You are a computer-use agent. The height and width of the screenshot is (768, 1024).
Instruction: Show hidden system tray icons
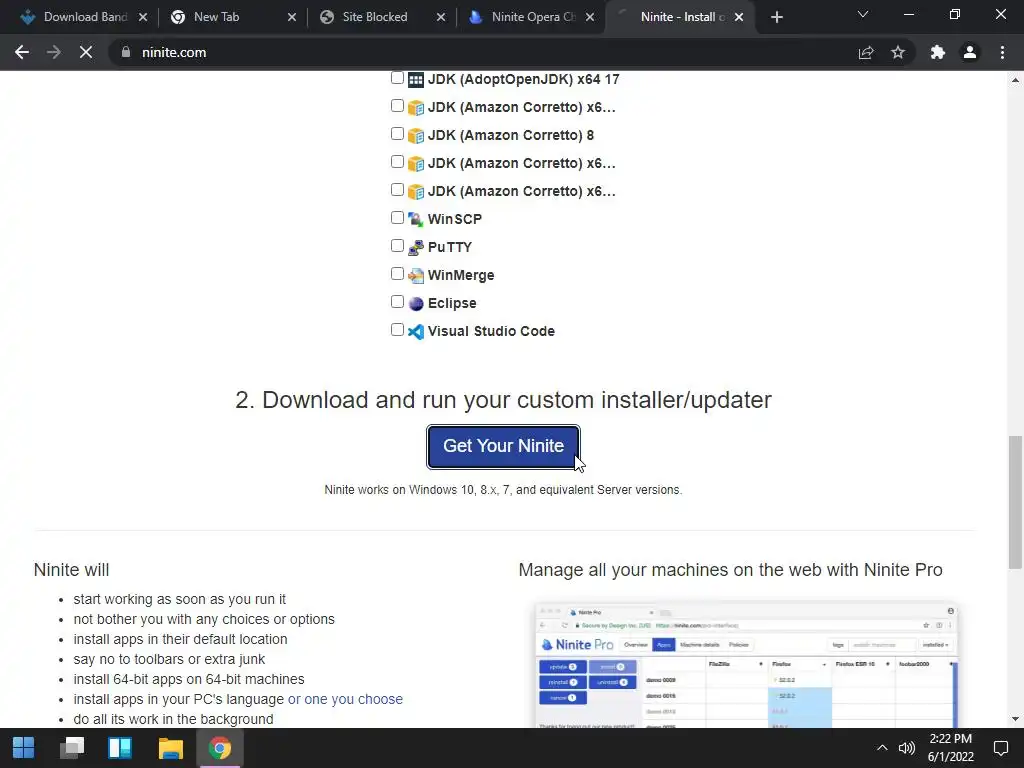pos(882,748)
